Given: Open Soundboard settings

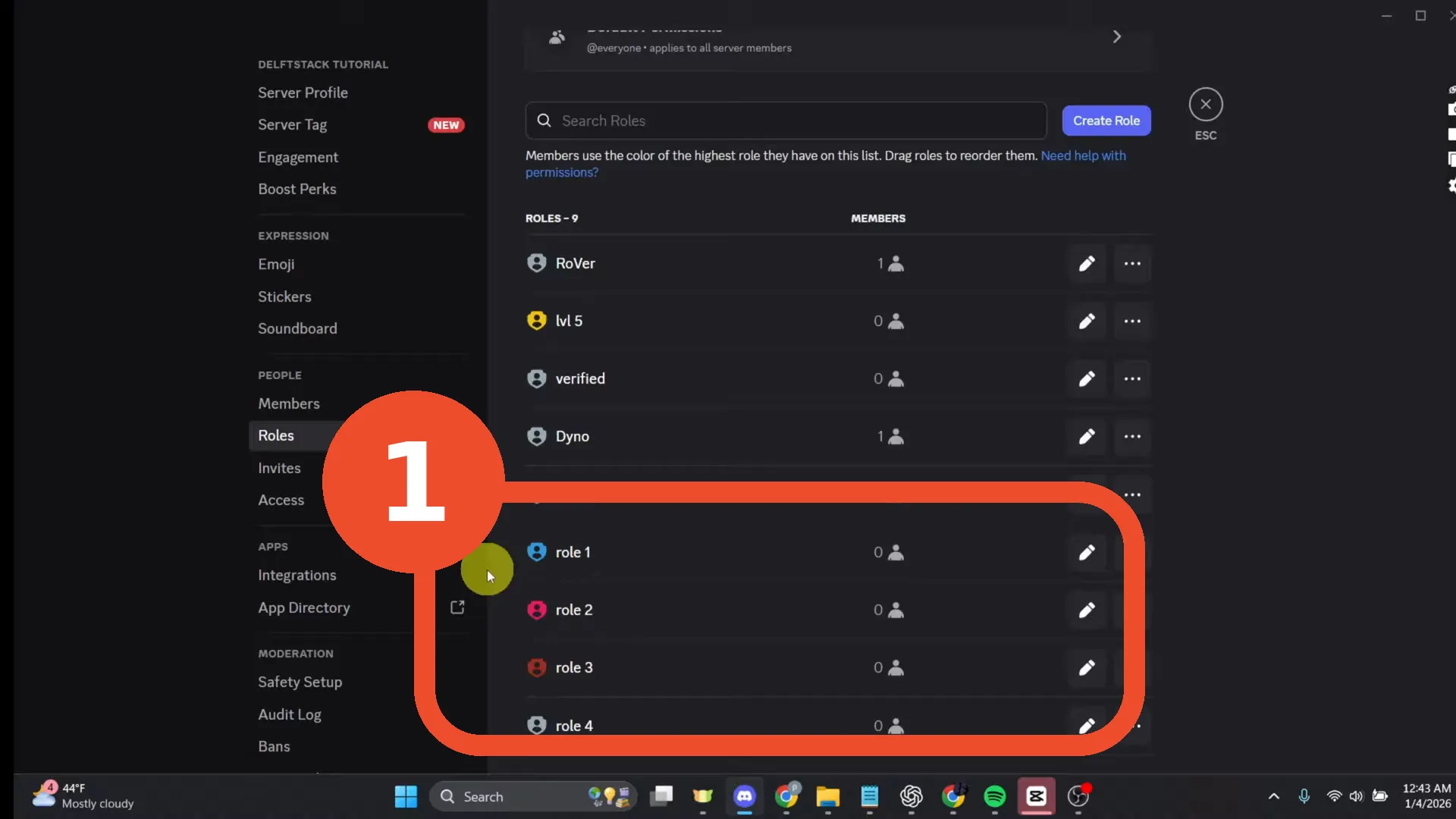Looking at the screenshot, I should 297,328.
